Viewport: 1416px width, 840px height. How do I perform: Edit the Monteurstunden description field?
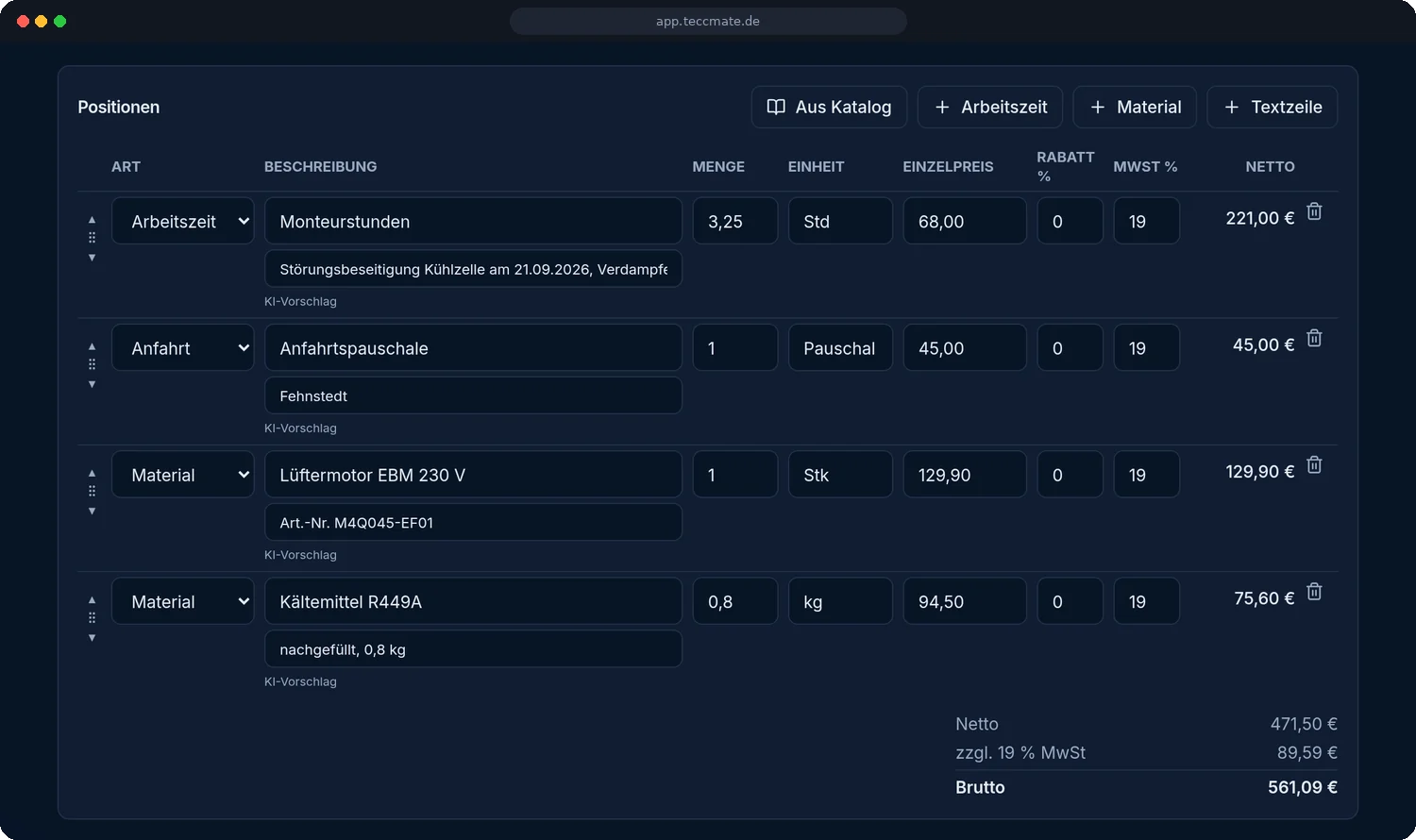pyautogui.click(x=473, y=221)
